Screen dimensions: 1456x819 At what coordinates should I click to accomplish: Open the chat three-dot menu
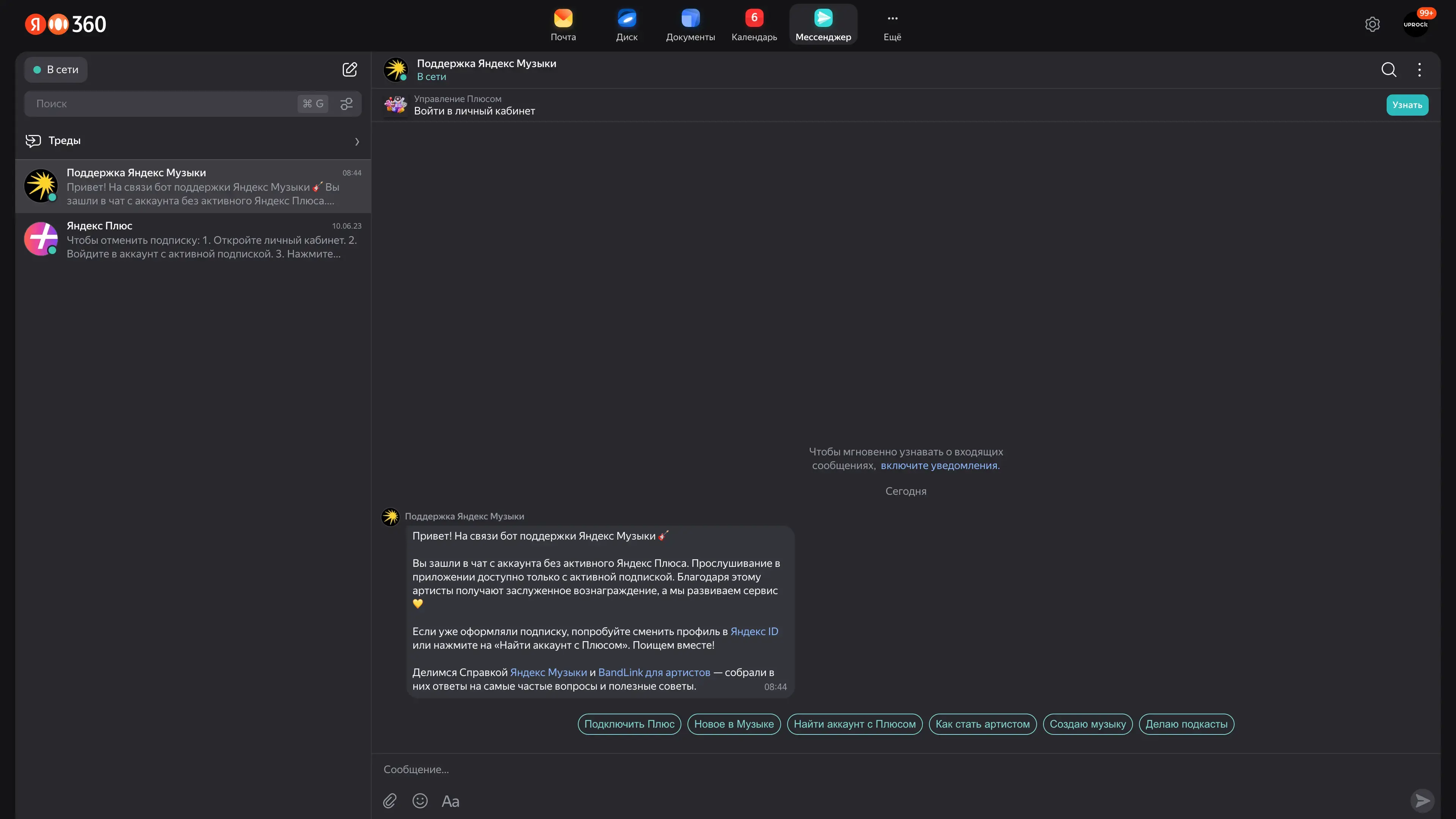coord(1419,69)
